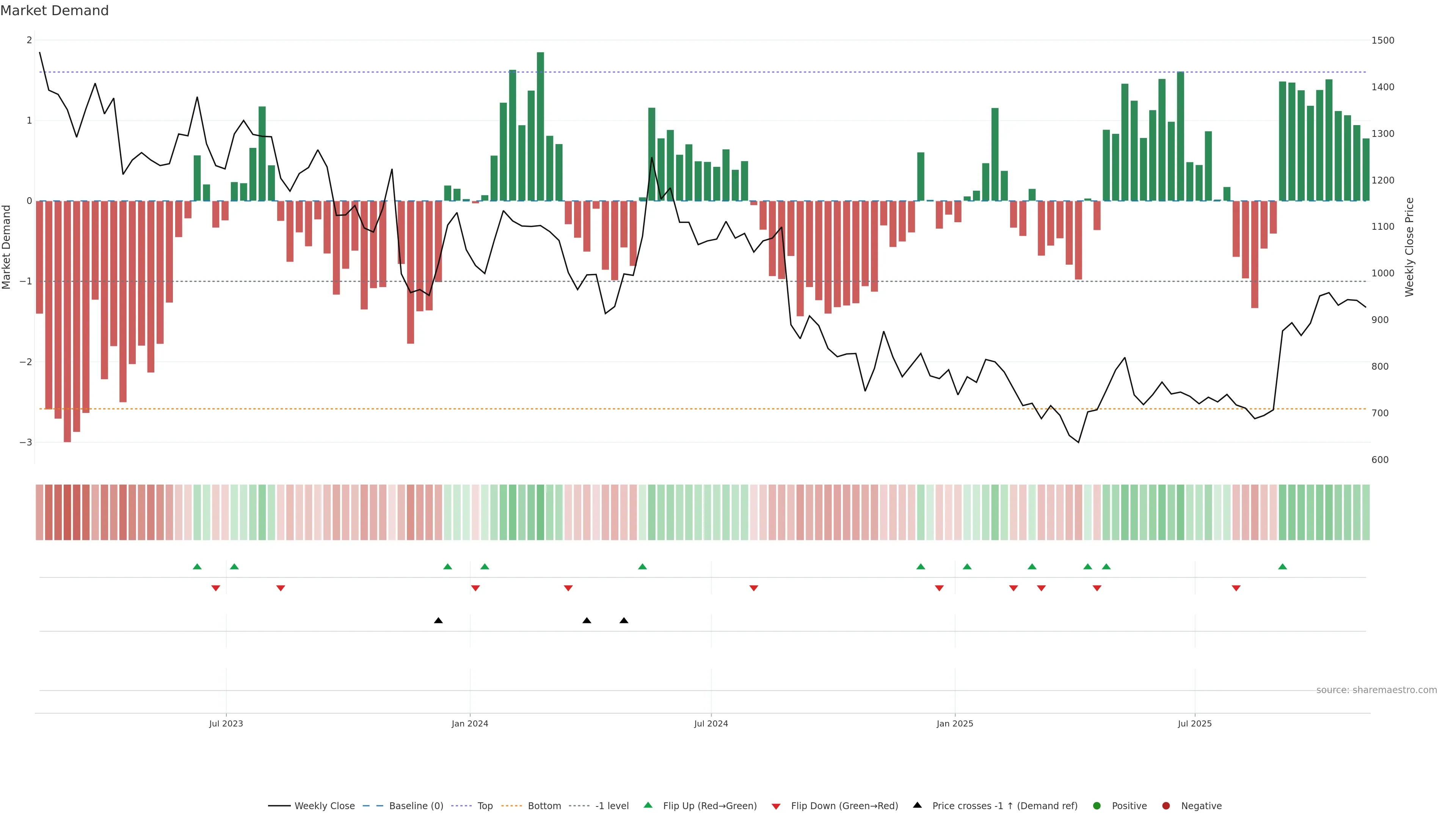Toggle the Bottom line legend entry
The height and width of the screenshot is (819, 1456).
point(544,805)
